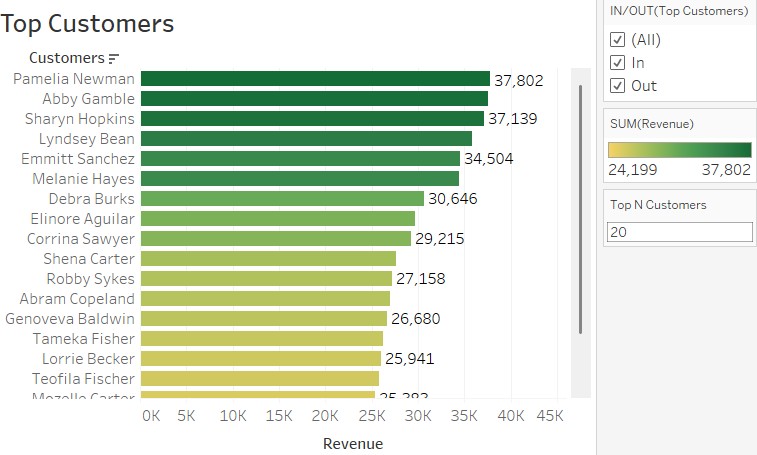Viewport: 757px width, 455px height.
Task: Uncheck the Out filter checkbox
Action: (617, 86)
